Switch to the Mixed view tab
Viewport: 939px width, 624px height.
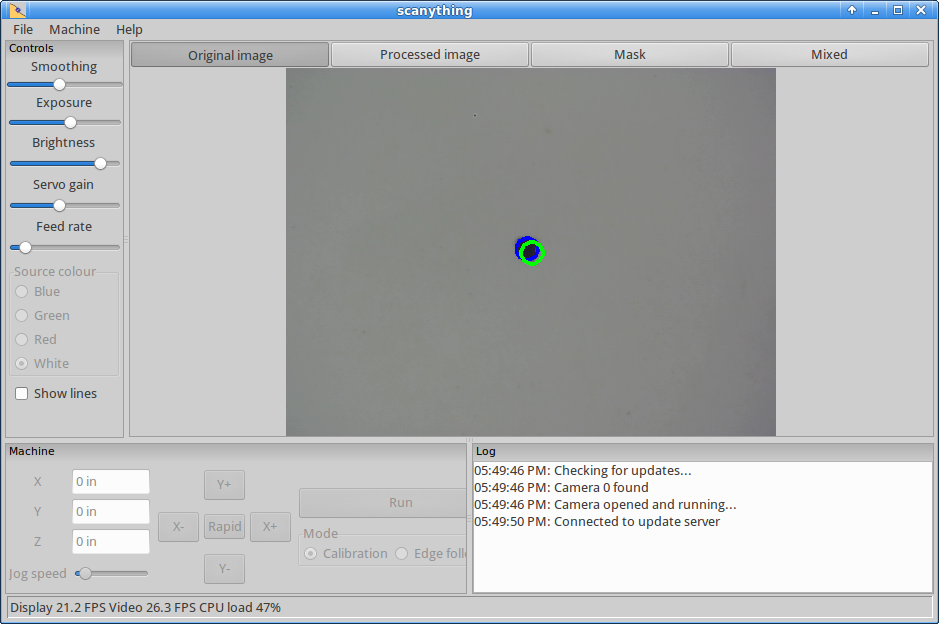click(829, 54)
